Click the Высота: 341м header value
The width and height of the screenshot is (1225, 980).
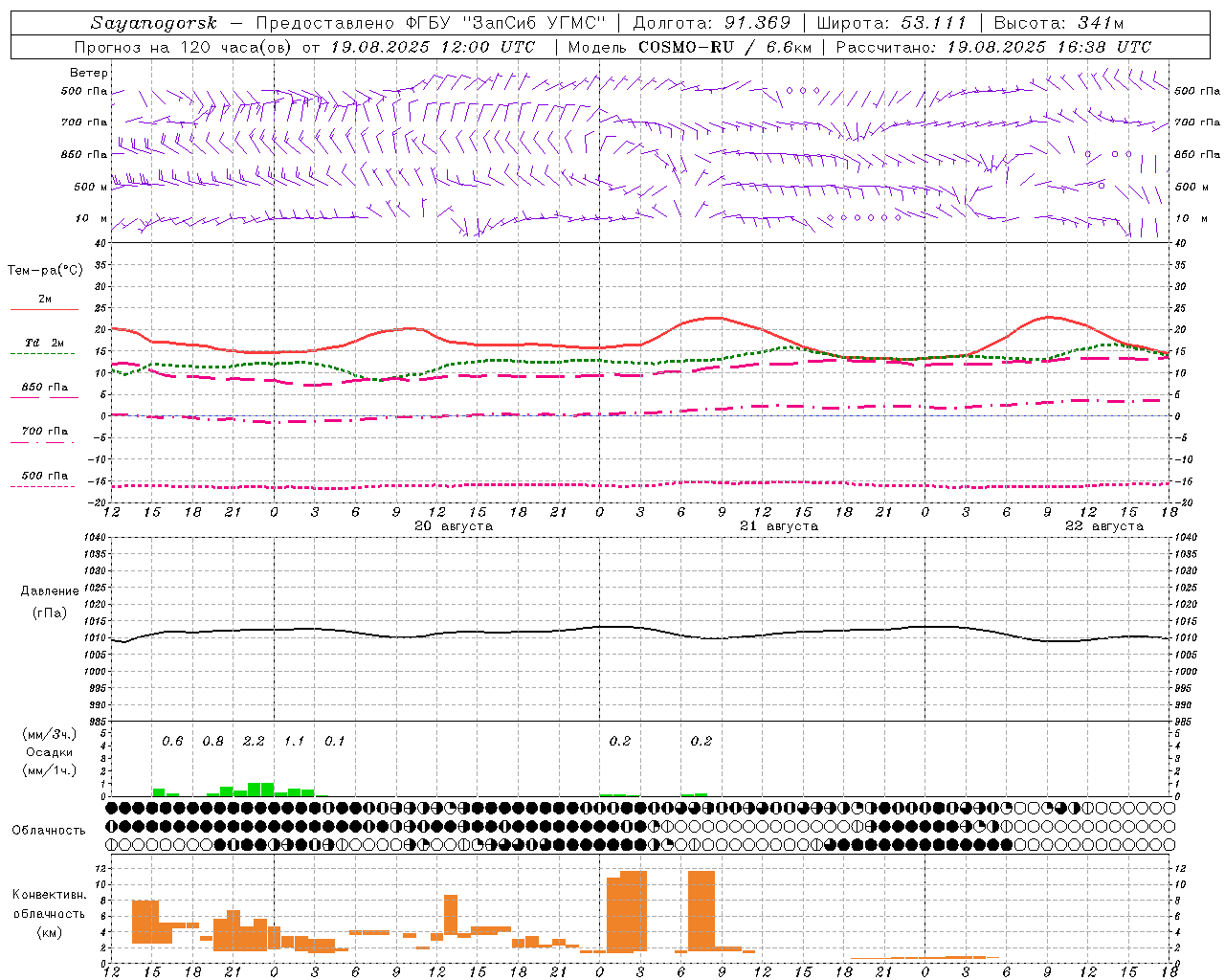click(1058, 23)
